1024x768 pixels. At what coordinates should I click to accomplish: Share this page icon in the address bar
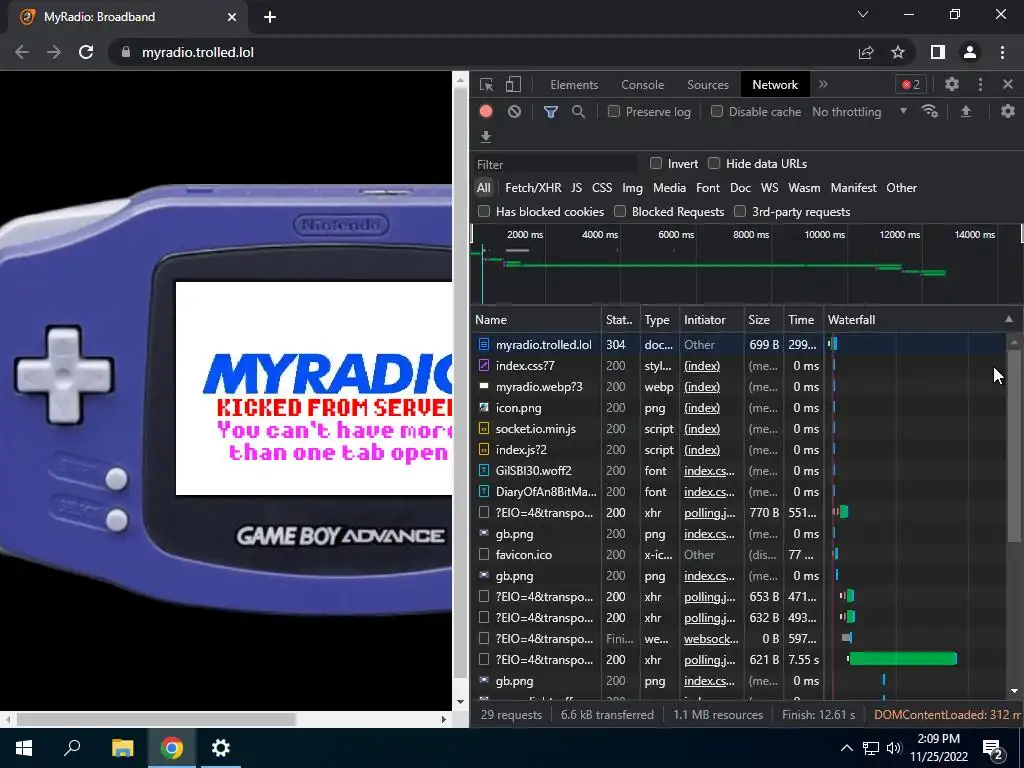click(x=866, y=52)
